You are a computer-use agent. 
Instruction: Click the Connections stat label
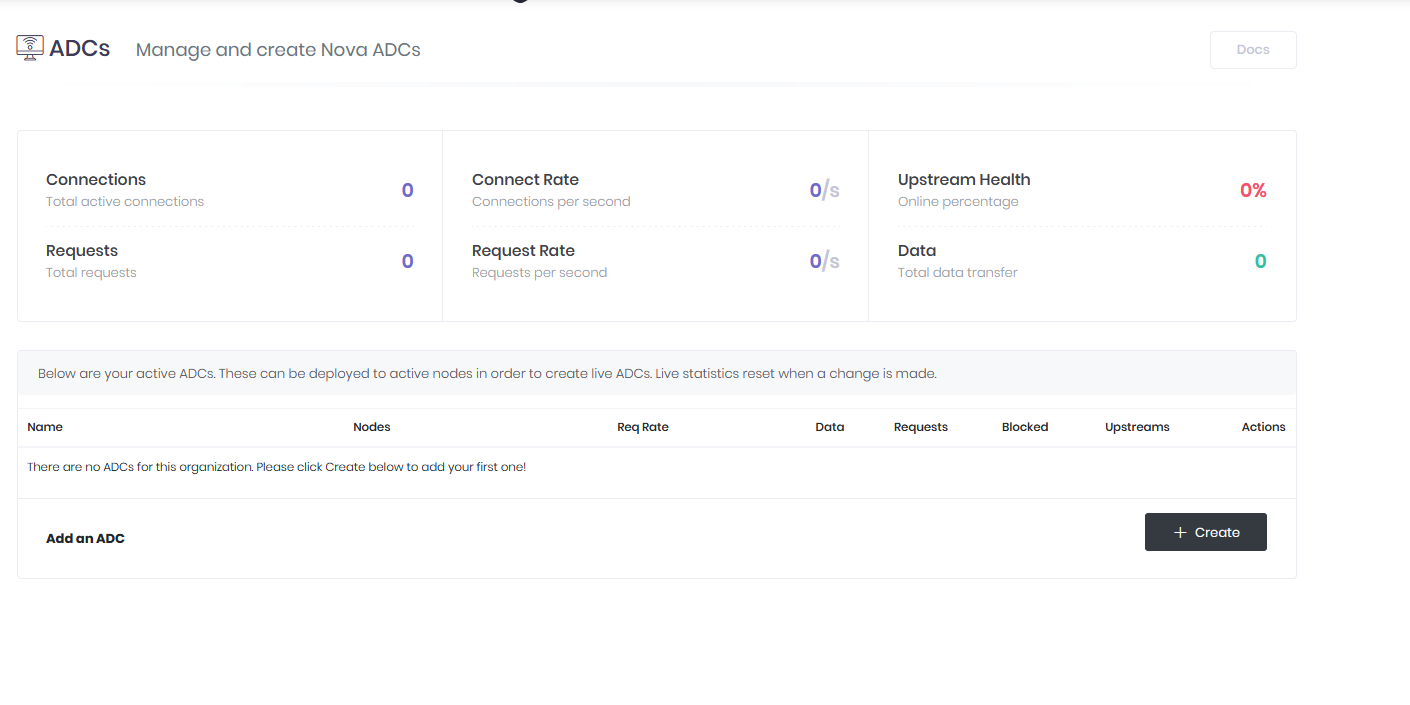point(96,180)
